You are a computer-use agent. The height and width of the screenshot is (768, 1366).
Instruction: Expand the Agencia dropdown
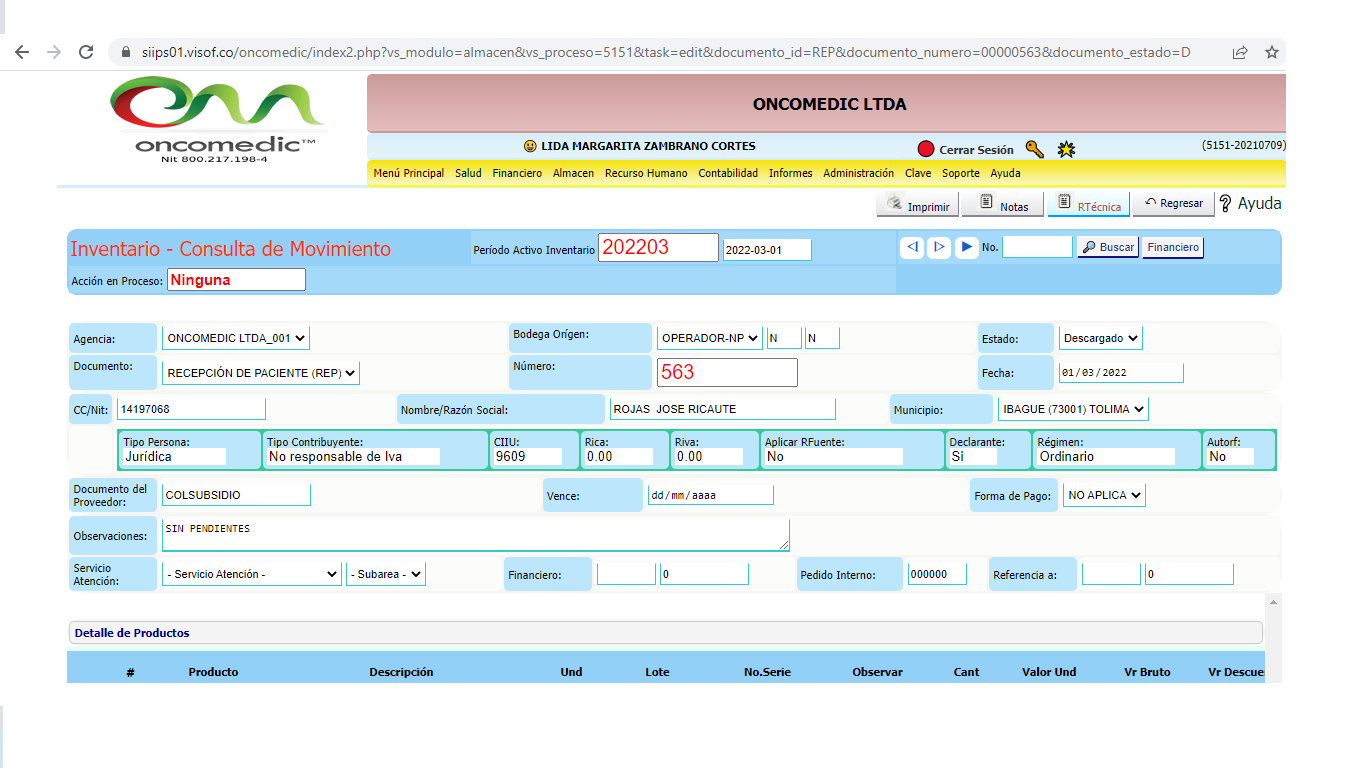[x=237, y=338]
